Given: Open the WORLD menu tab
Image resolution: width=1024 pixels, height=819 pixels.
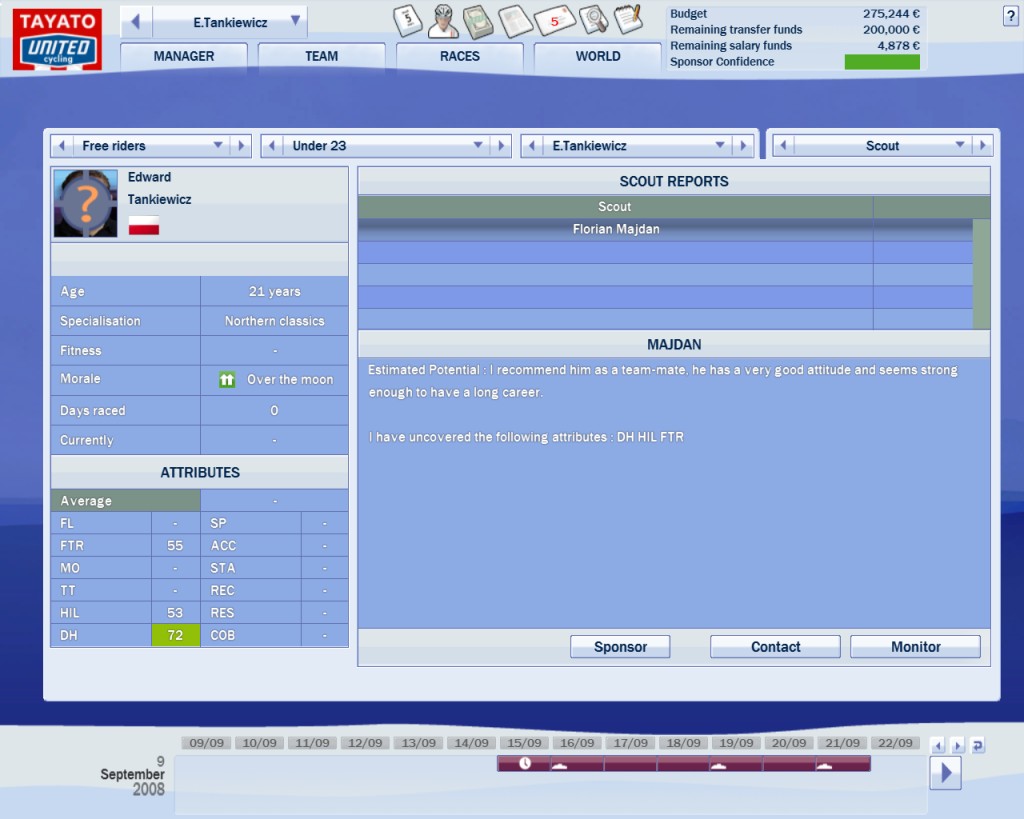Looking at the screenshot, I should [x=597, y=57].
